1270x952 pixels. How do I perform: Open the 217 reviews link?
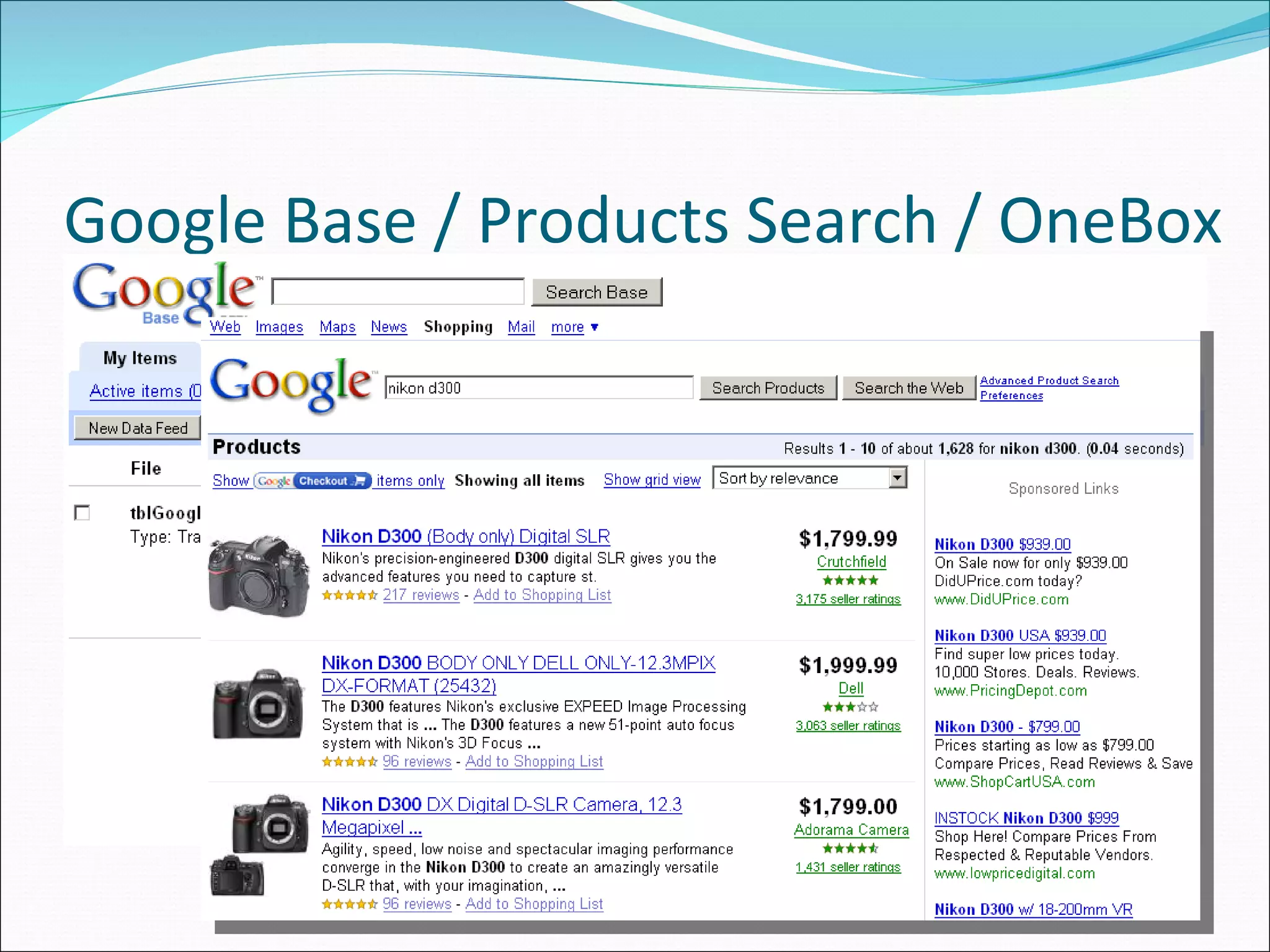tap(421, 595)
